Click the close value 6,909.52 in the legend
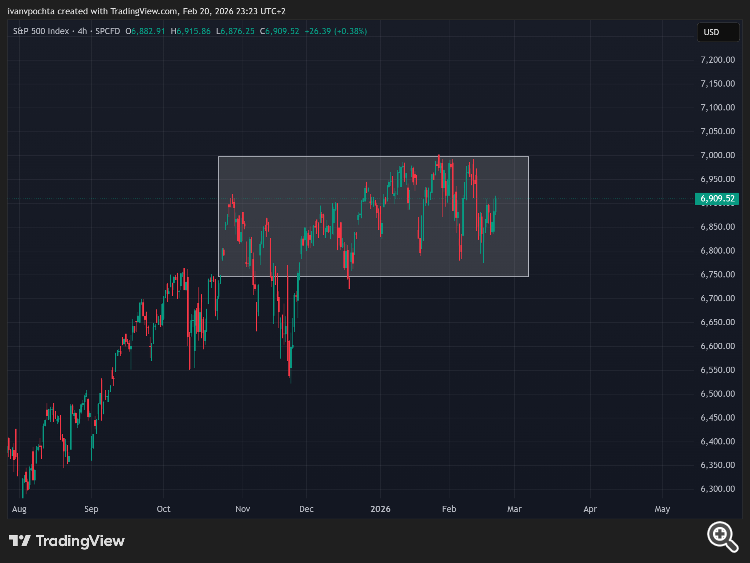 pos(282,31)
